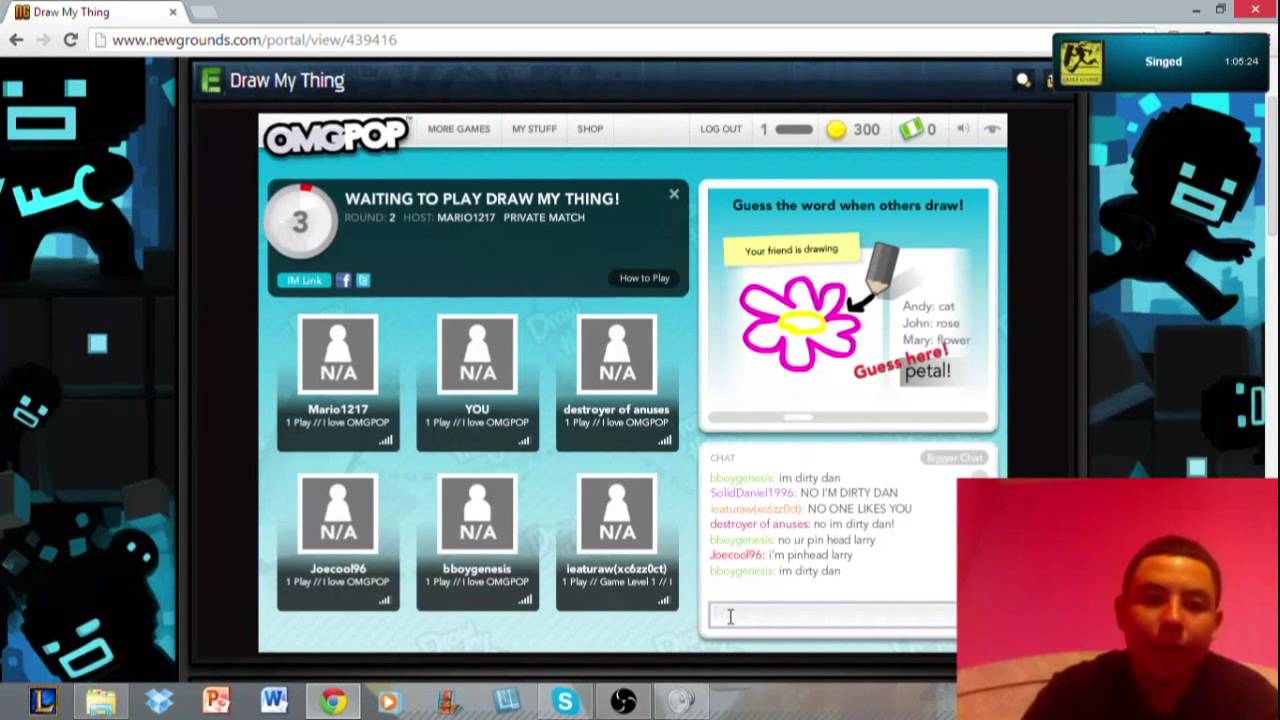Select bboygenesis player avatar
Screen dimensions: 1280x720
(477, 513)
